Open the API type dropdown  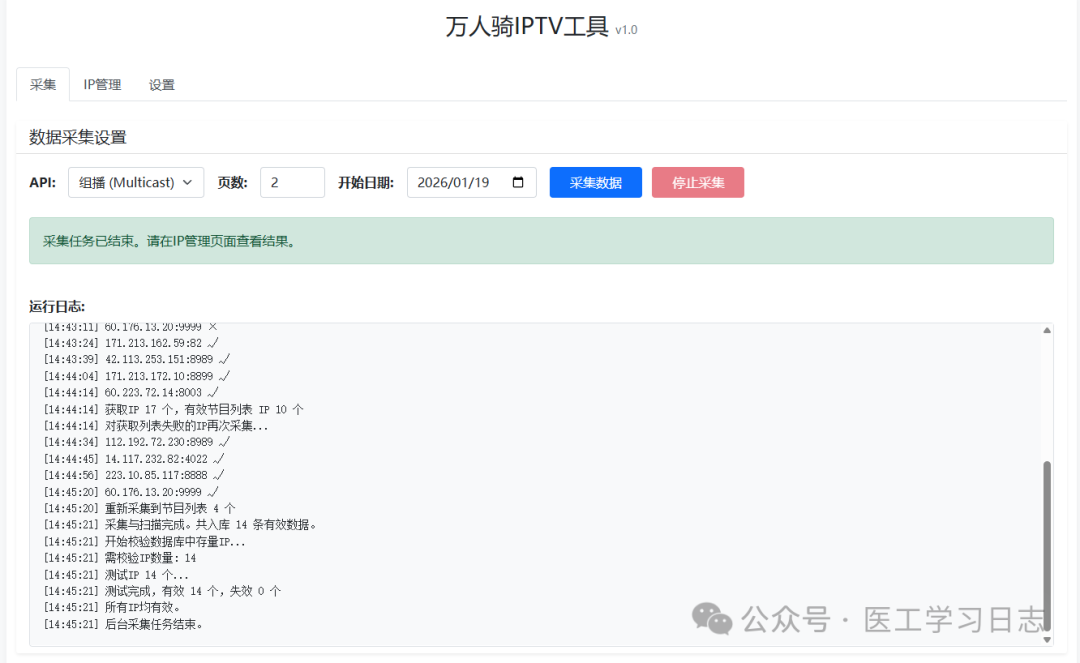point(135,182)
